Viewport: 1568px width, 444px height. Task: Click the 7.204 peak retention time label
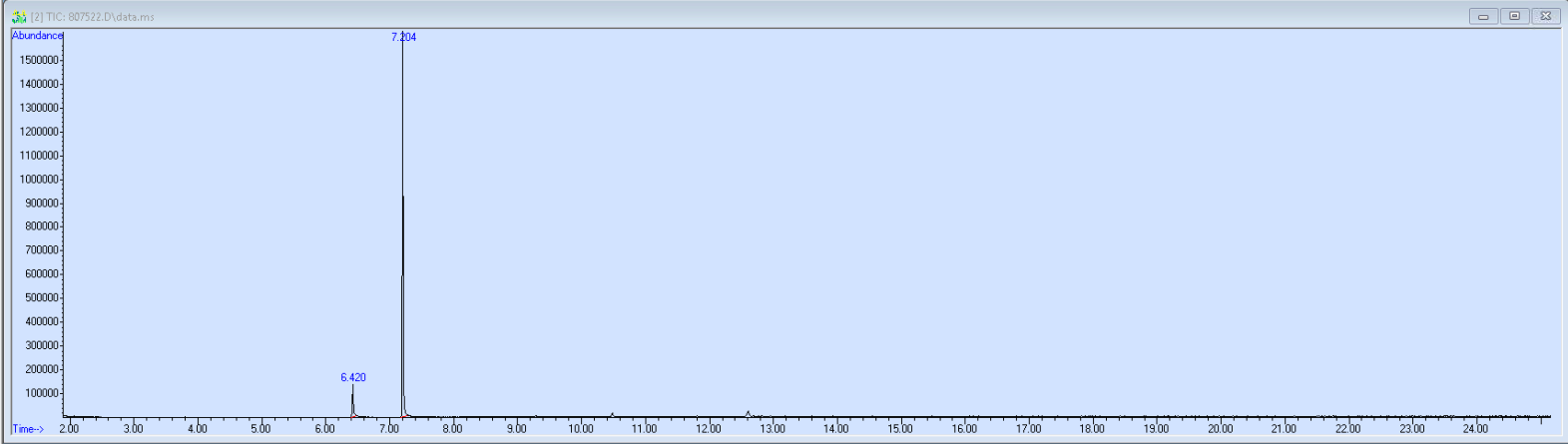click(x=403, y=37)
